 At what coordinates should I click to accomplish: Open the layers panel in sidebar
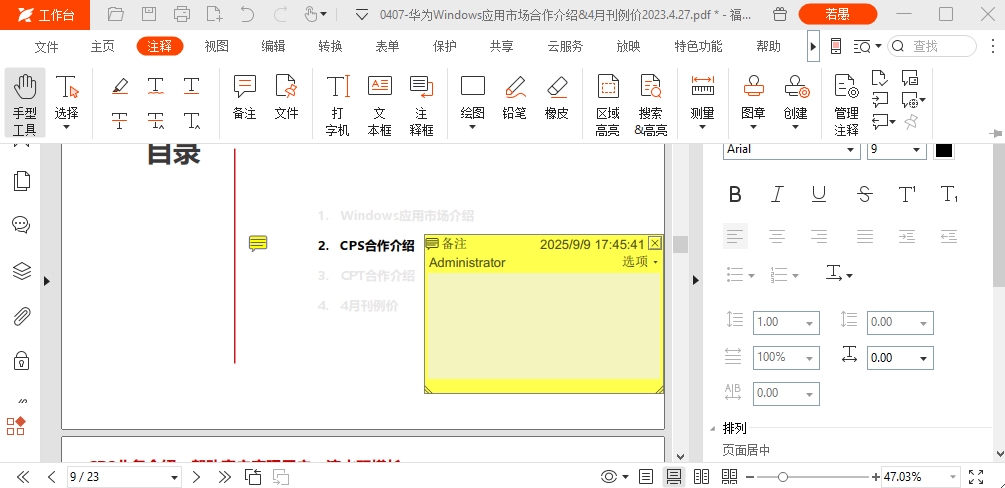pos(21,271)
